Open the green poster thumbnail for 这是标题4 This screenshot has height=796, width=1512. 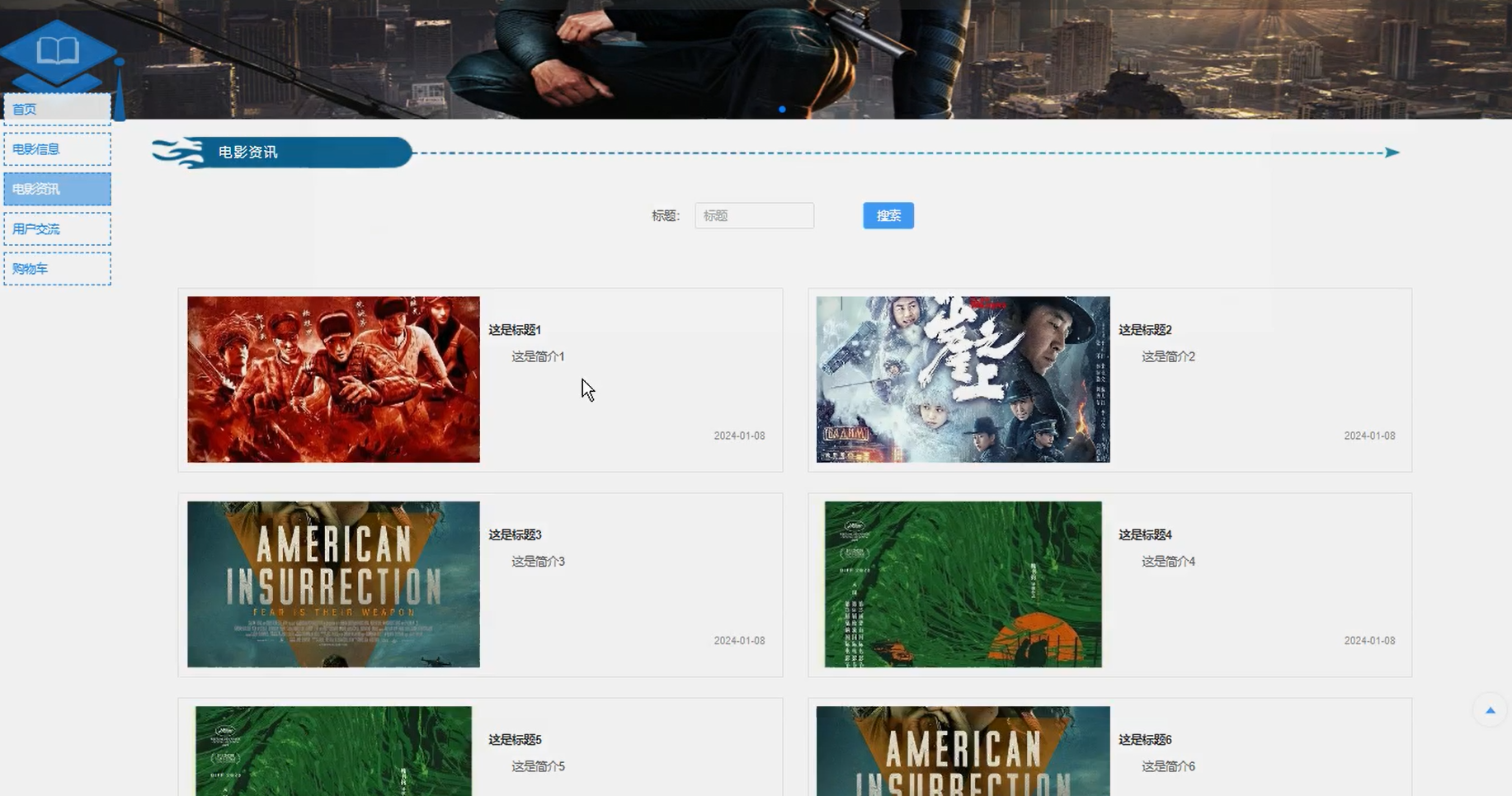pyautogui.click(x=963, y=584)
